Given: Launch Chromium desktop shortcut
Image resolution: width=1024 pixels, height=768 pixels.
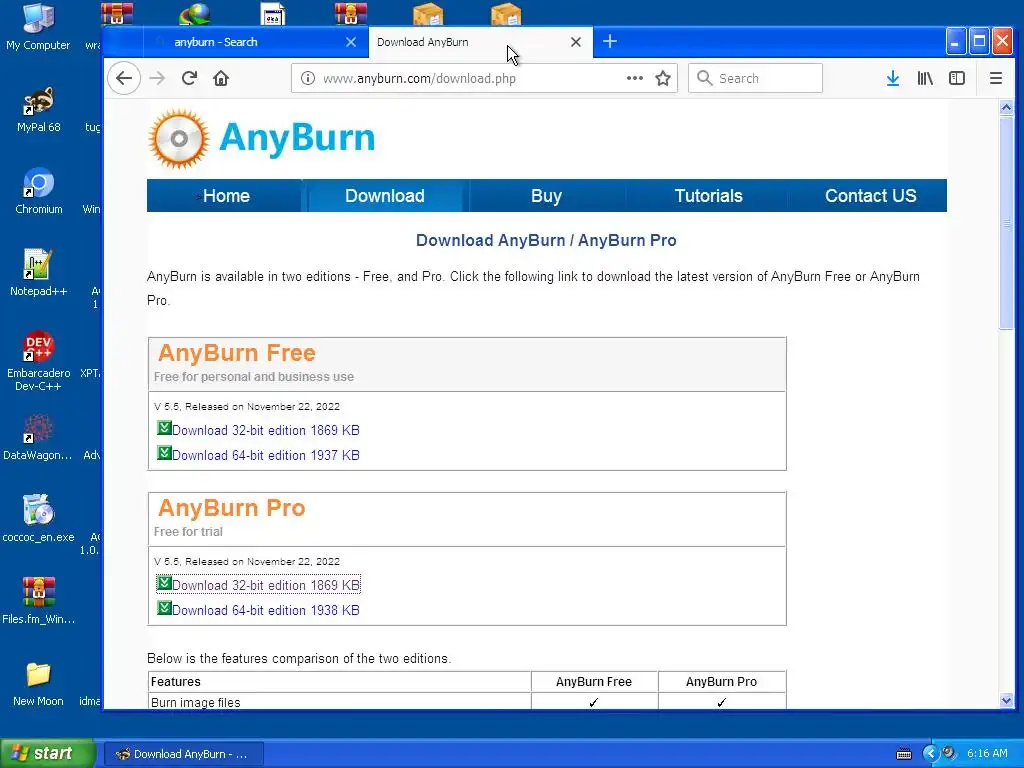Looking at the screenshot, I should click(38, 192).
